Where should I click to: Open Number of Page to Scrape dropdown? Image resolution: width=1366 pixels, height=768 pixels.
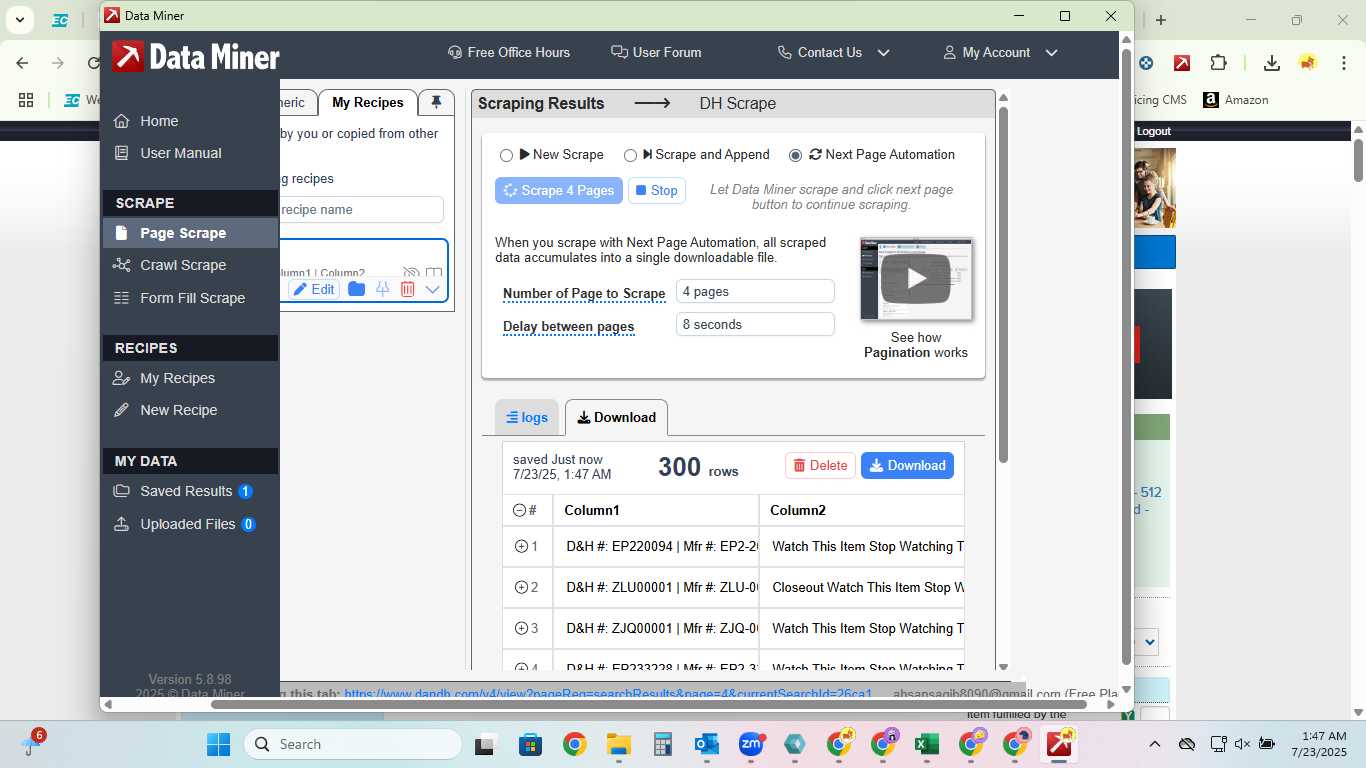click(x=755, y=292)
